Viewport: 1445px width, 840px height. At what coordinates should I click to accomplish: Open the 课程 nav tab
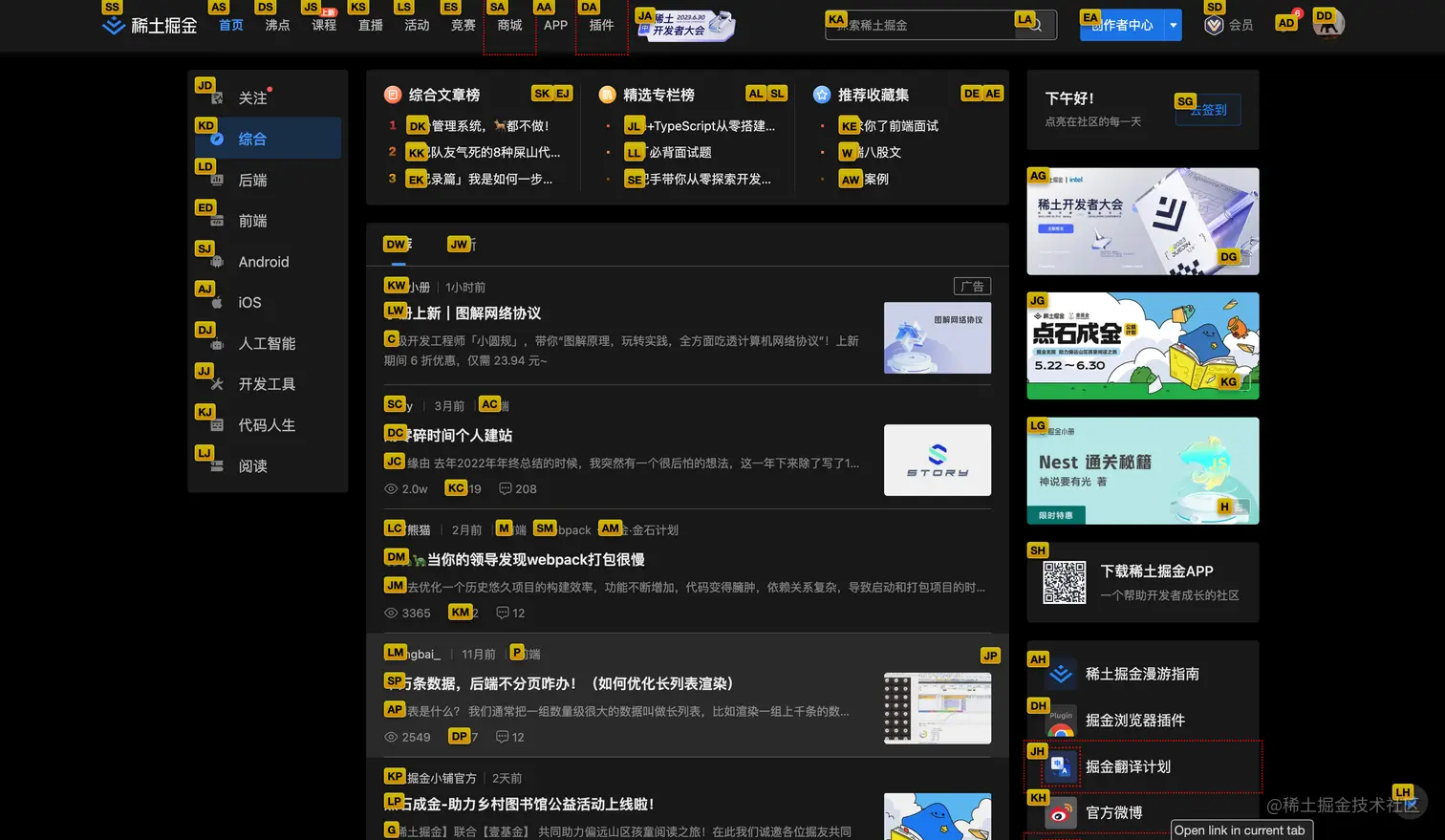pos(324,25)
